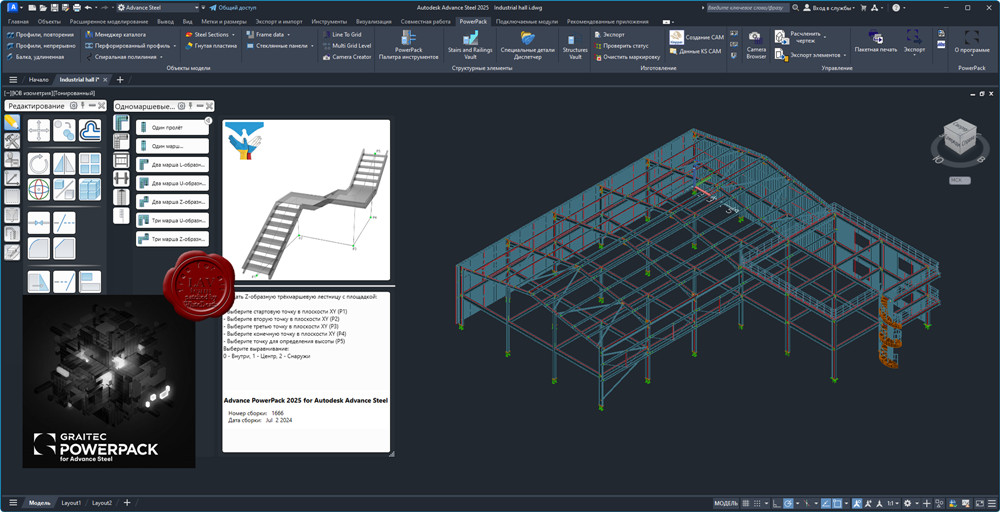Screen dimensions: 1000x512
Task: Open the hammer and wrench tools category
Action: pos(12,141)
